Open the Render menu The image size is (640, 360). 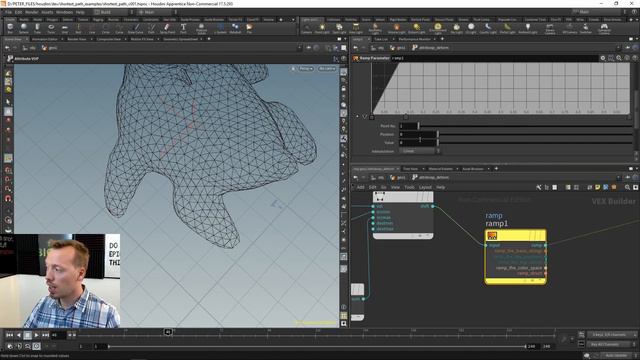31,12
